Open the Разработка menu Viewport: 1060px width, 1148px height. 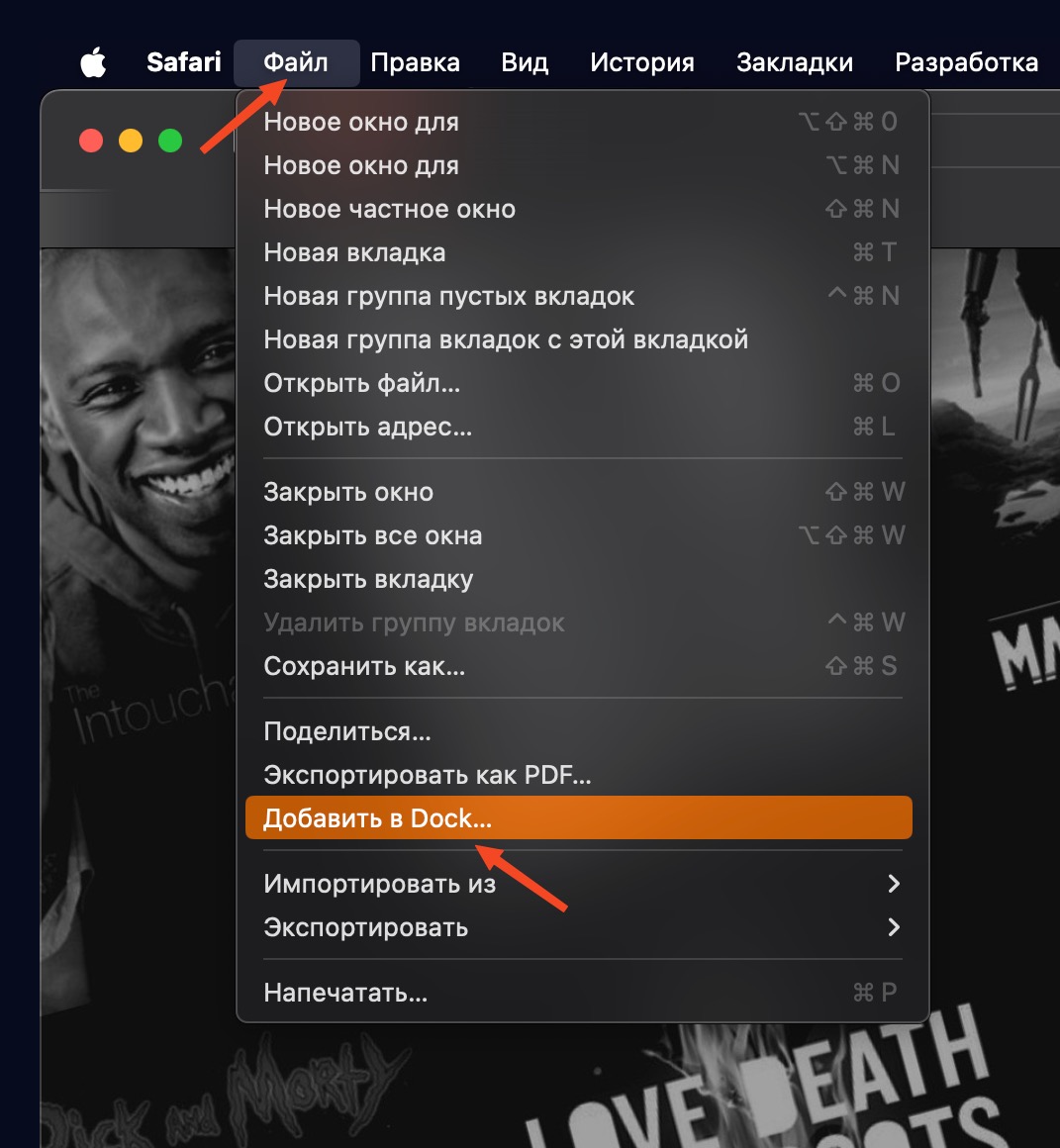(966, 62)
